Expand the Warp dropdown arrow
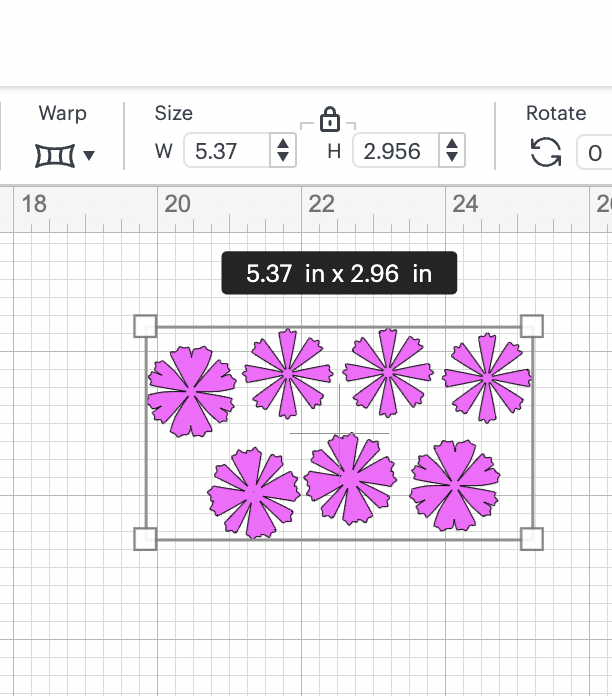 point(89,155)
